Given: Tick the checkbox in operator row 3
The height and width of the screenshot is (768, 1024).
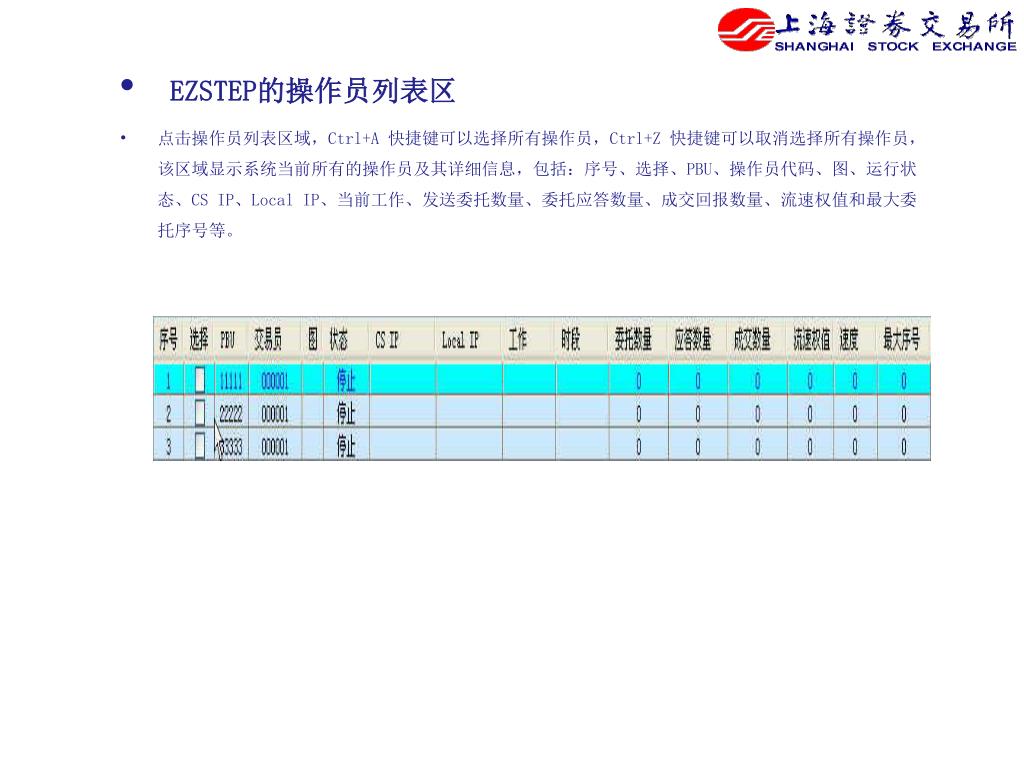Looking at the screenshot, I should click(200, 446).
